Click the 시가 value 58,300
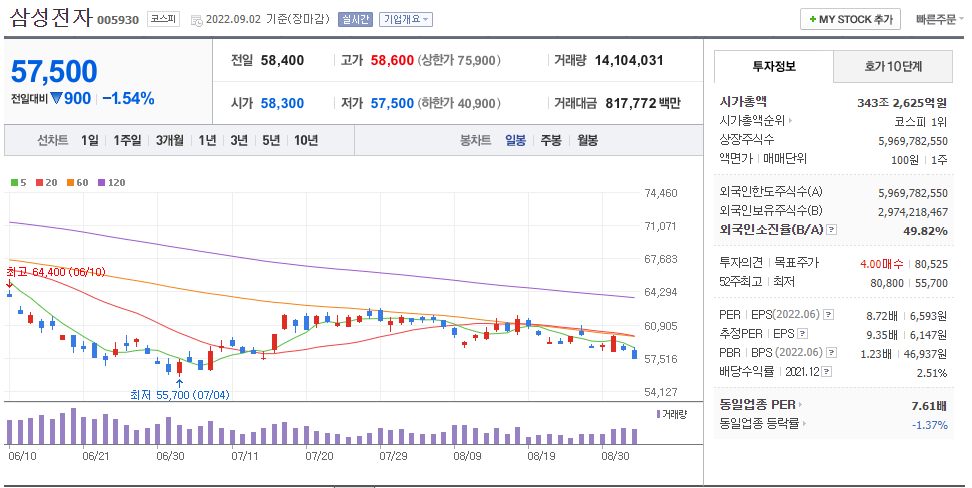 pos(282,103)
